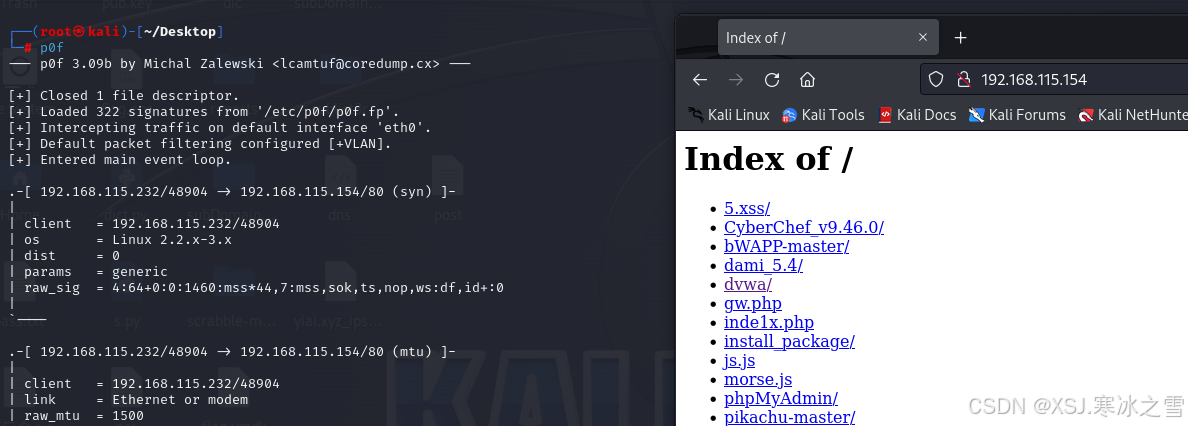The image size is (1188, 426).
Task: Click the (syn) connection header line
Action: point(233,192)
